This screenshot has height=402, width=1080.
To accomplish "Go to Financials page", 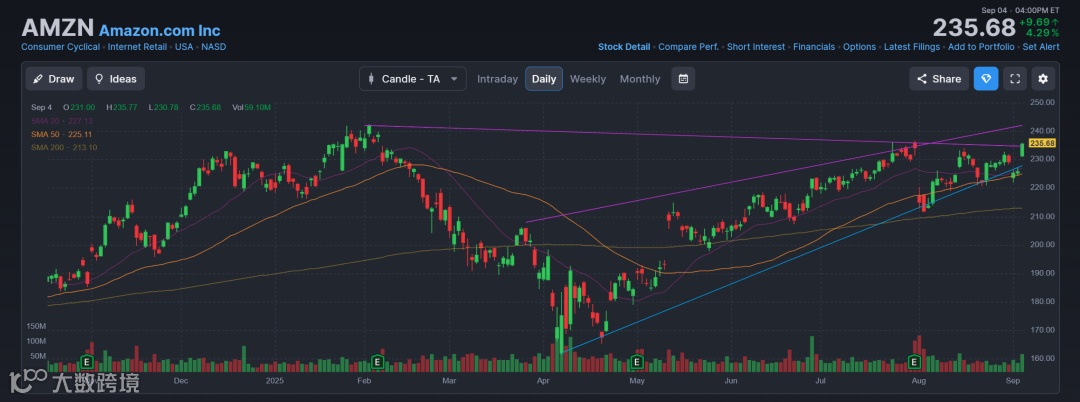I will [813, 47].
